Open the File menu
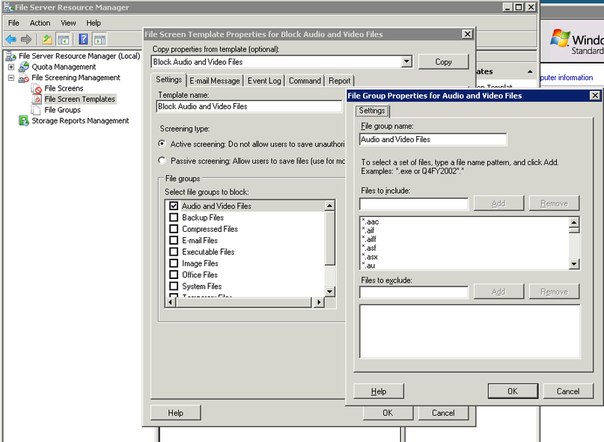604x442 pixels. [x=13, y=23]
